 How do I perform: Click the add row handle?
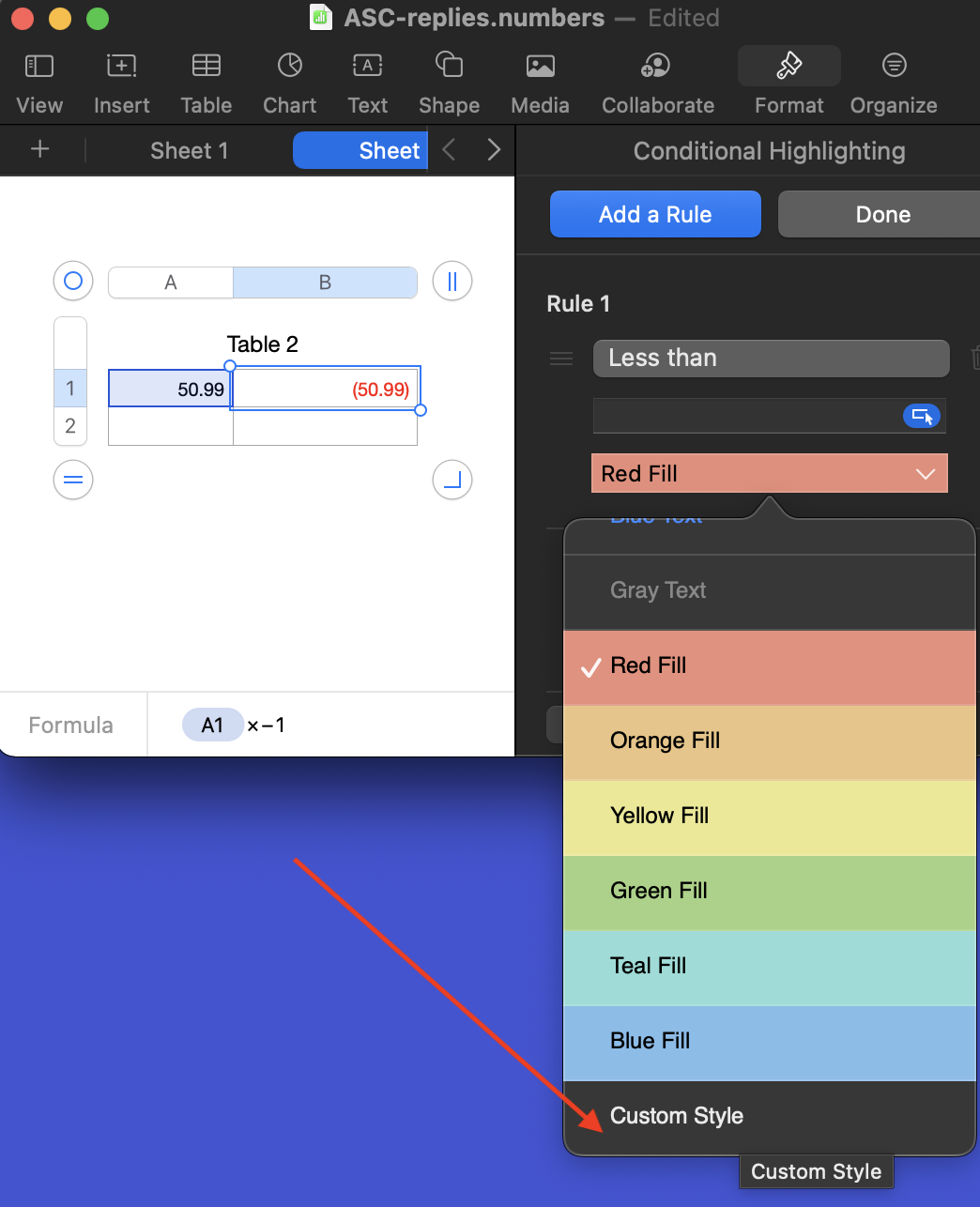[x=73, y=480]
